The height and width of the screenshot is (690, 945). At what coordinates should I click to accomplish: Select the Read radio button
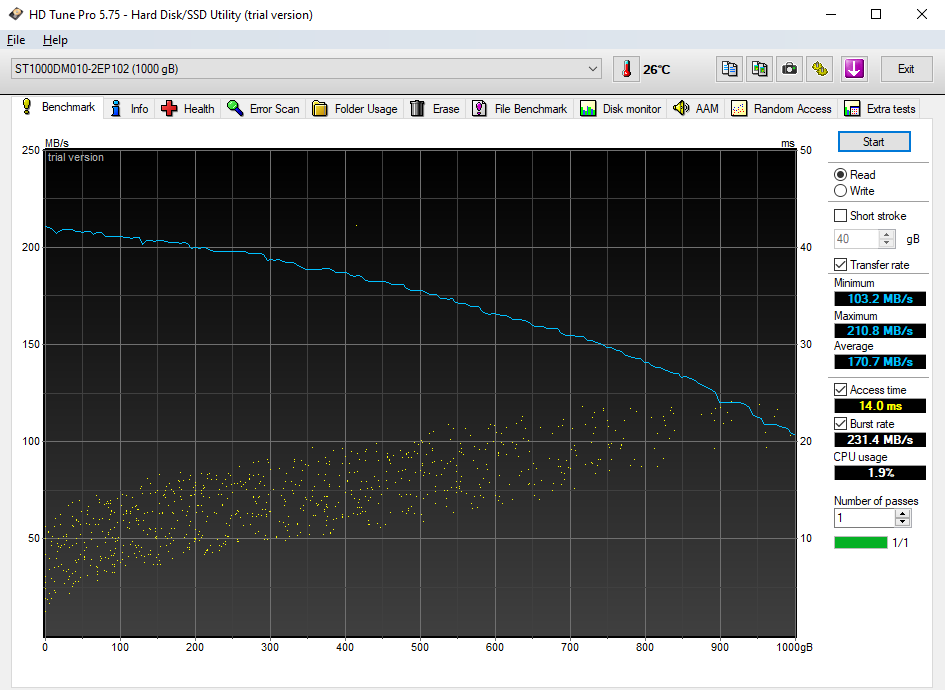click(840, 175)
